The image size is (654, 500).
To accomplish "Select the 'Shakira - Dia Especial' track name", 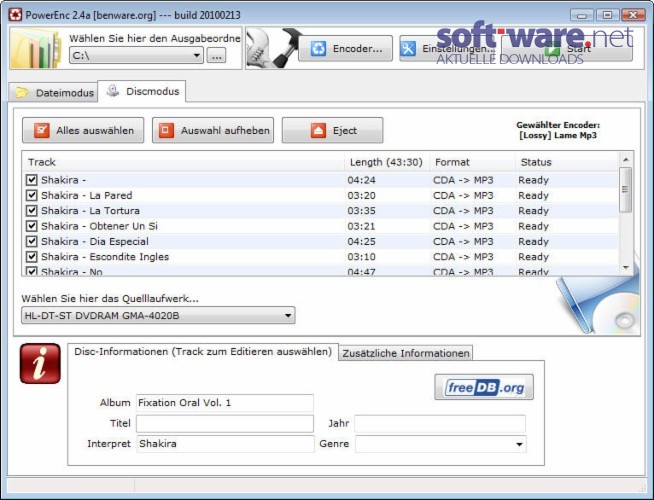I will pyautogui.click(x=95, y=241).
